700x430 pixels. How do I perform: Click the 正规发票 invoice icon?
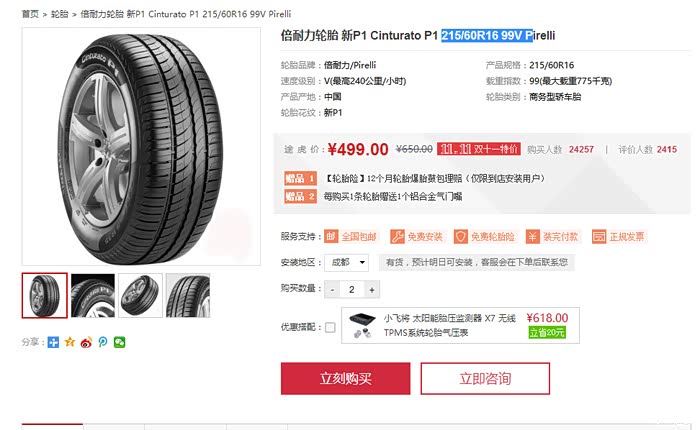[x=599, y=236]
